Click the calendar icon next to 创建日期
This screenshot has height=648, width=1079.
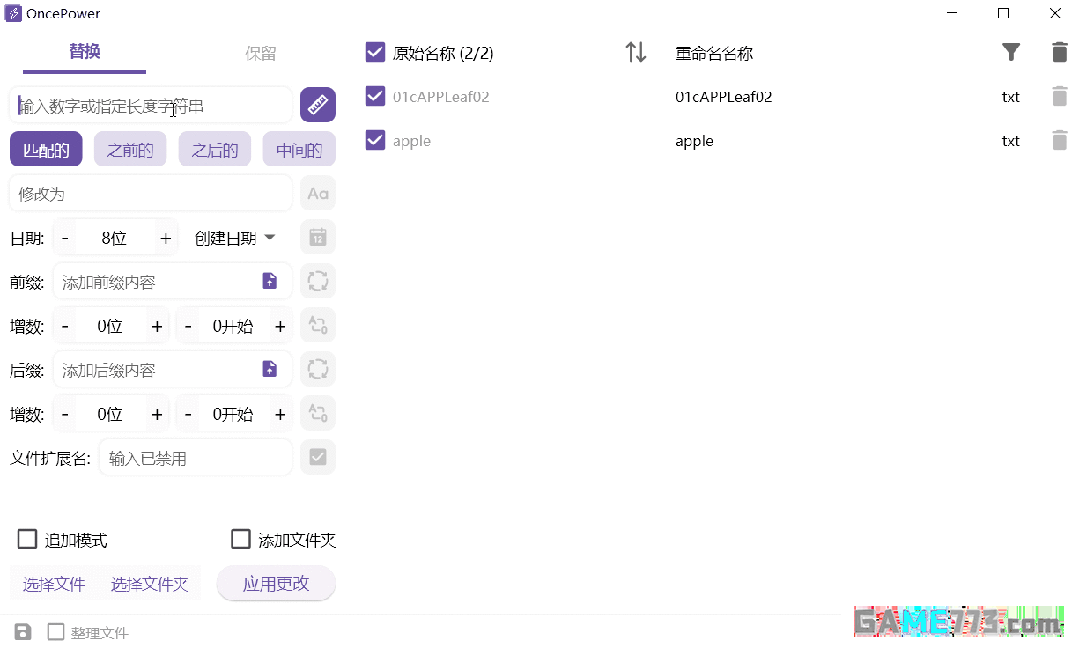coord(317,237)
